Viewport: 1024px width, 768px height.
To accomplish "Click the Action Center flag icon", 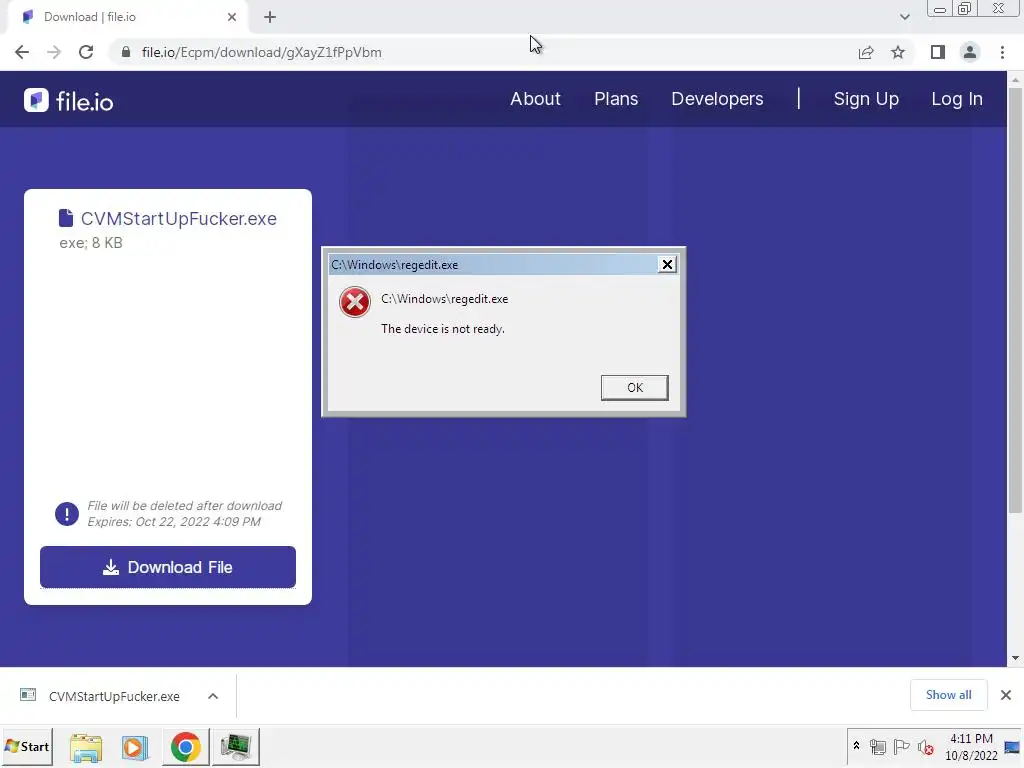I will point(901,746).
